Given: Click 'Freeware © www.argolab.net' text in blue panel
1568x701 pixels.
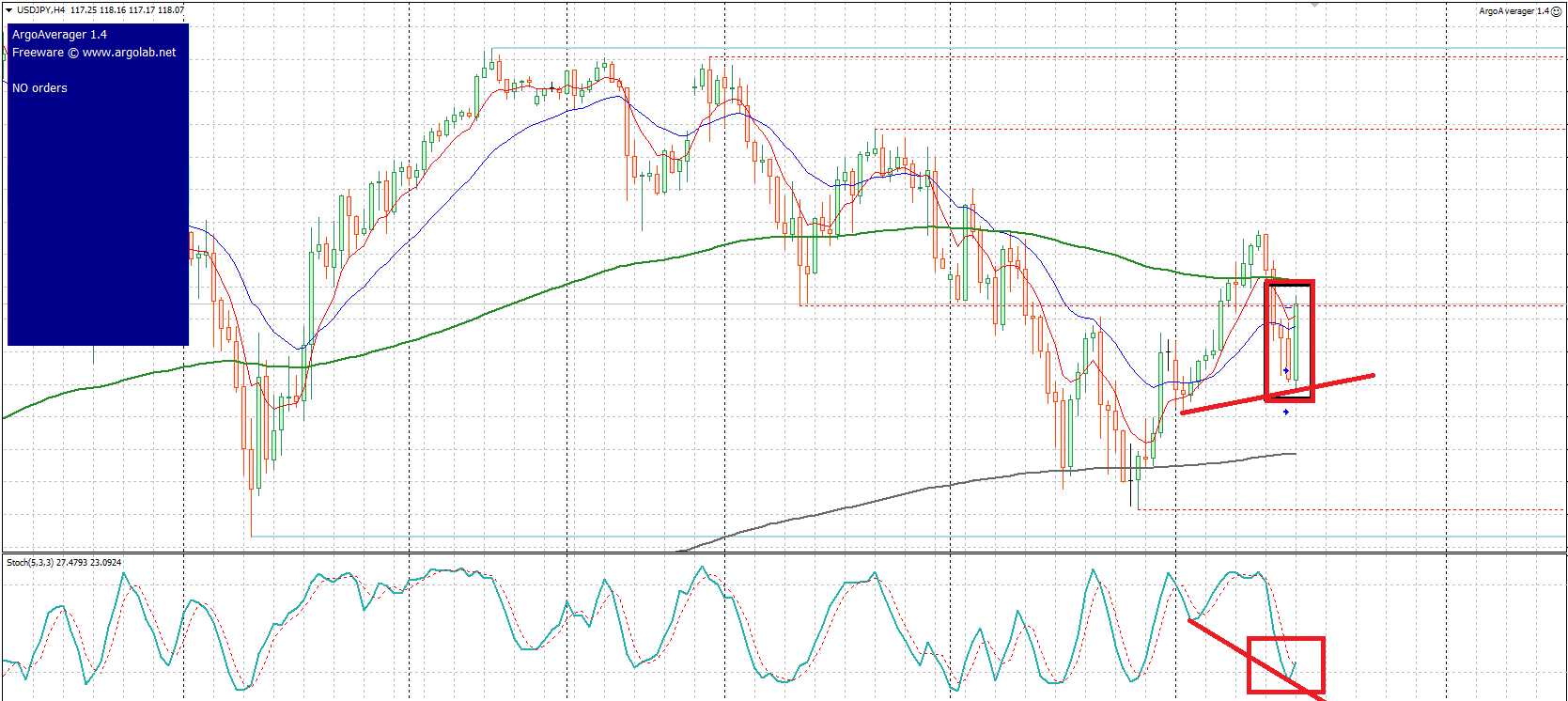Looking at the screenshot, I should click(x=94, y=53).
